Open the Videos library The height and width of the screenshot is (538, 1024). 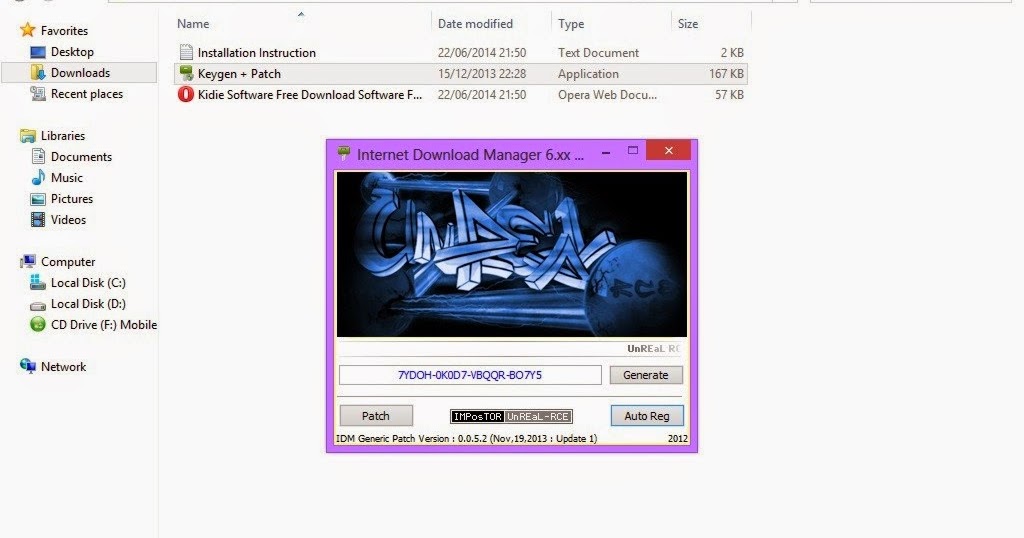coord(69,219)
